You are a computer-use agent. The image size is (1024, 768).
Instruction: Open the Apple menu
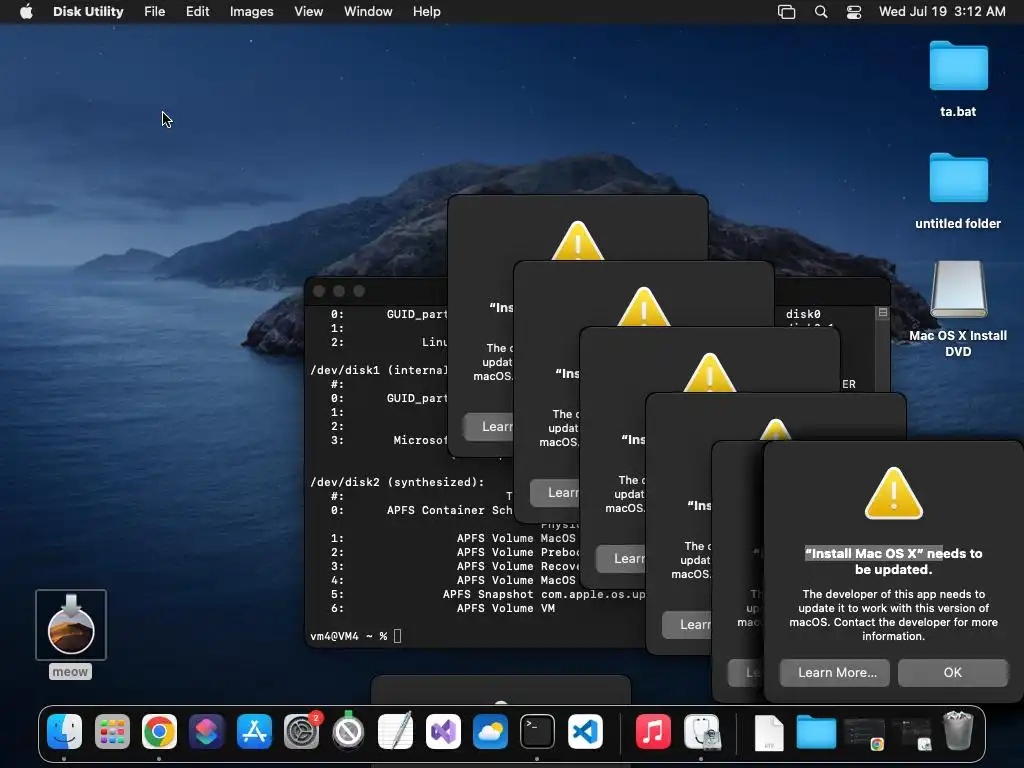pos(26,12)
